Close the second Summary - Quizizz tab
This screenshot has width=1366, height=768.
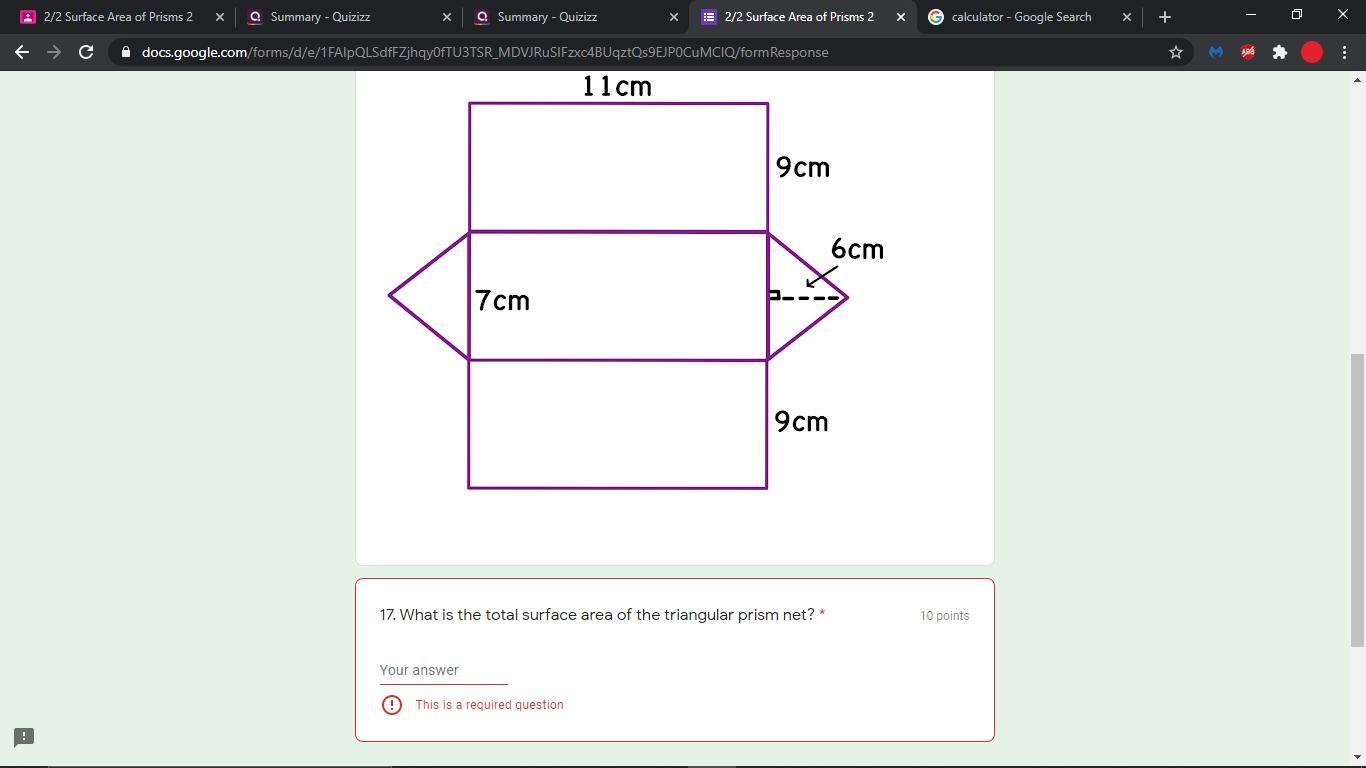pos(673,17)
